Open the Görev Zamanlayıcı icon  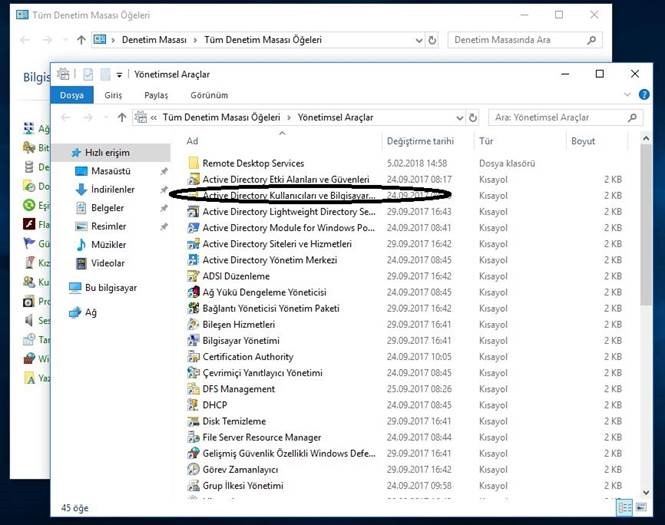click(193, 469)
